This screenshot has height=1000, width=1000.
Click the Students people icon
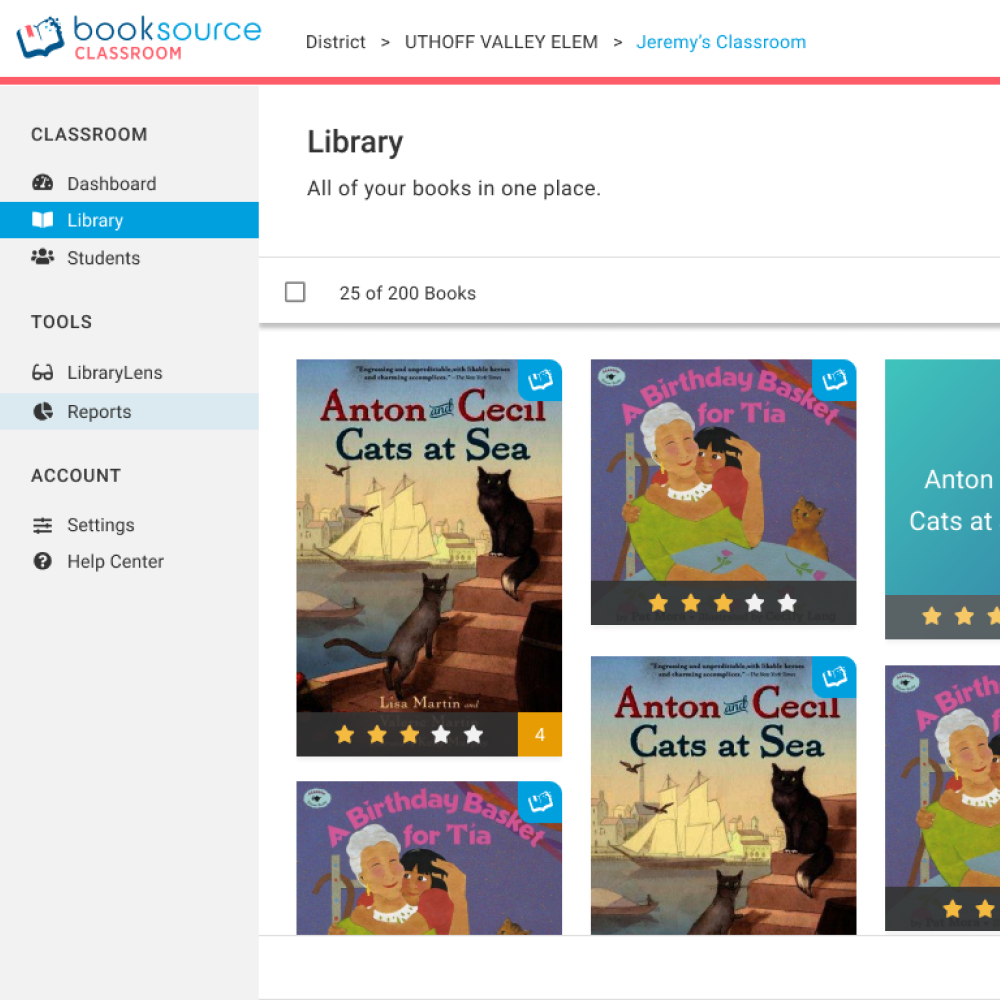(x=42, y=257)
